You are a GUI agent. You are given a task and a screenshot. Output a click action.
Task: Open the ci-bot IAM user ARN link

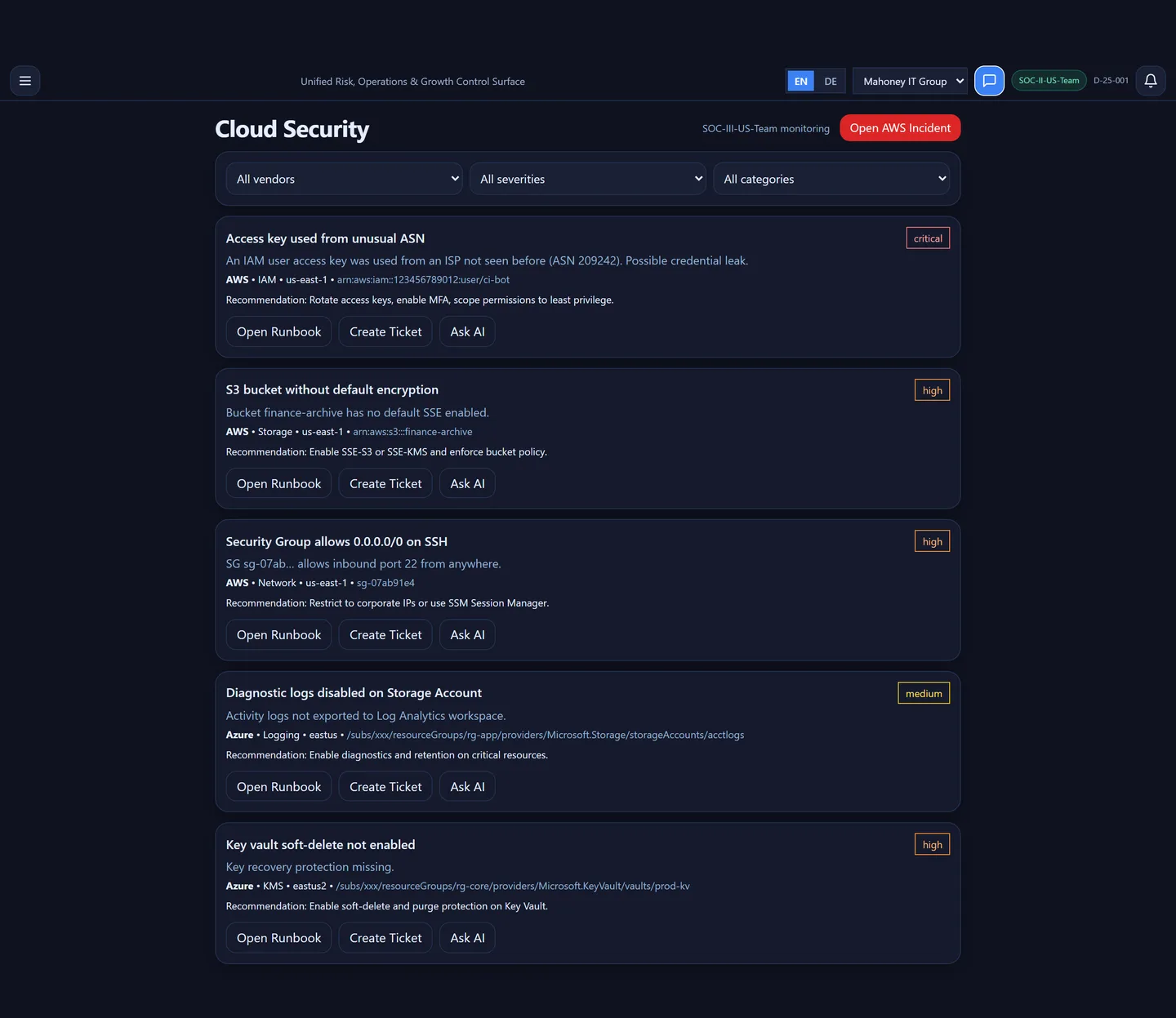[424, 279]
